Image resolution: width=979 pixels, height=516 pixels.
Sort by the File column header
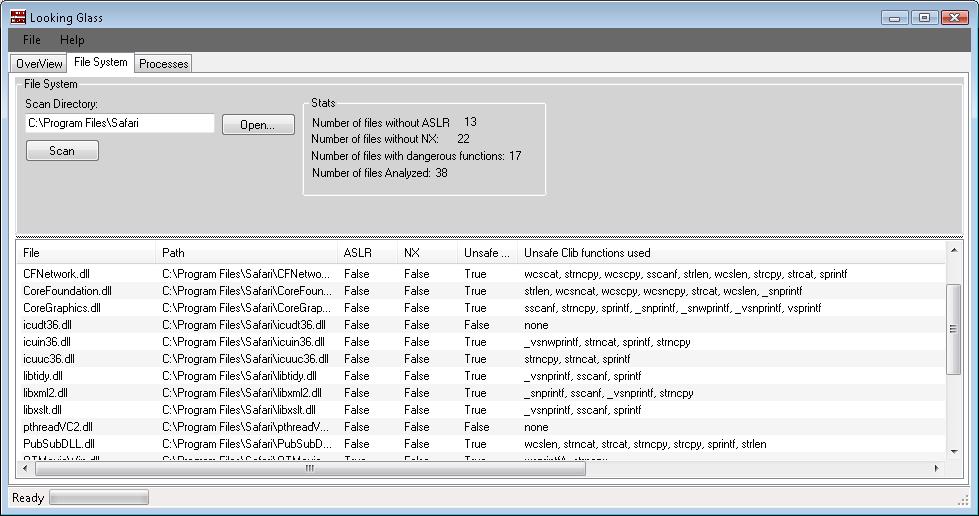click(x=86, y=252)
